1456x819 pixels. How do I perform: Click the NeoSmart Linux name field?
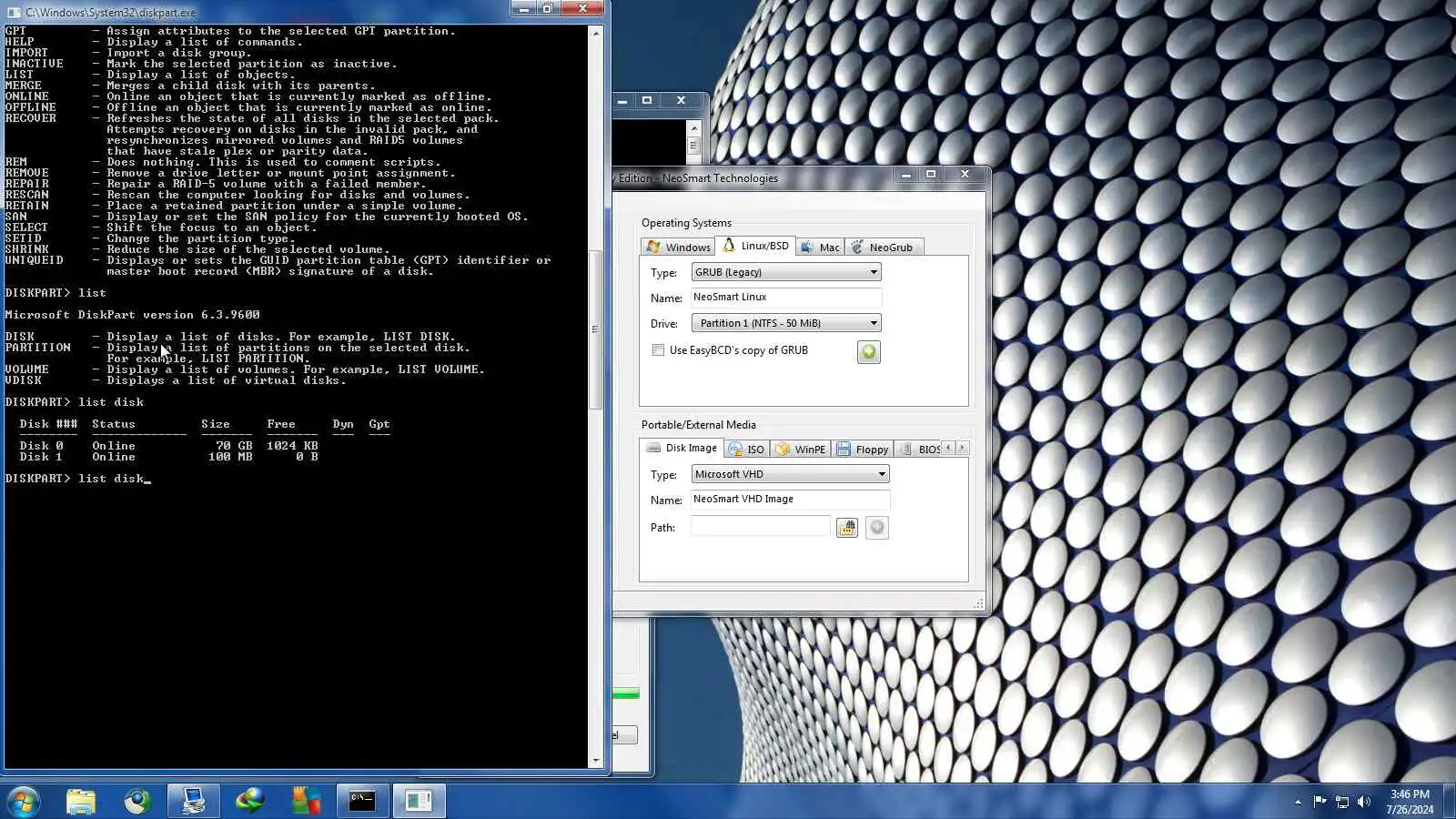(x=786, y=298)
